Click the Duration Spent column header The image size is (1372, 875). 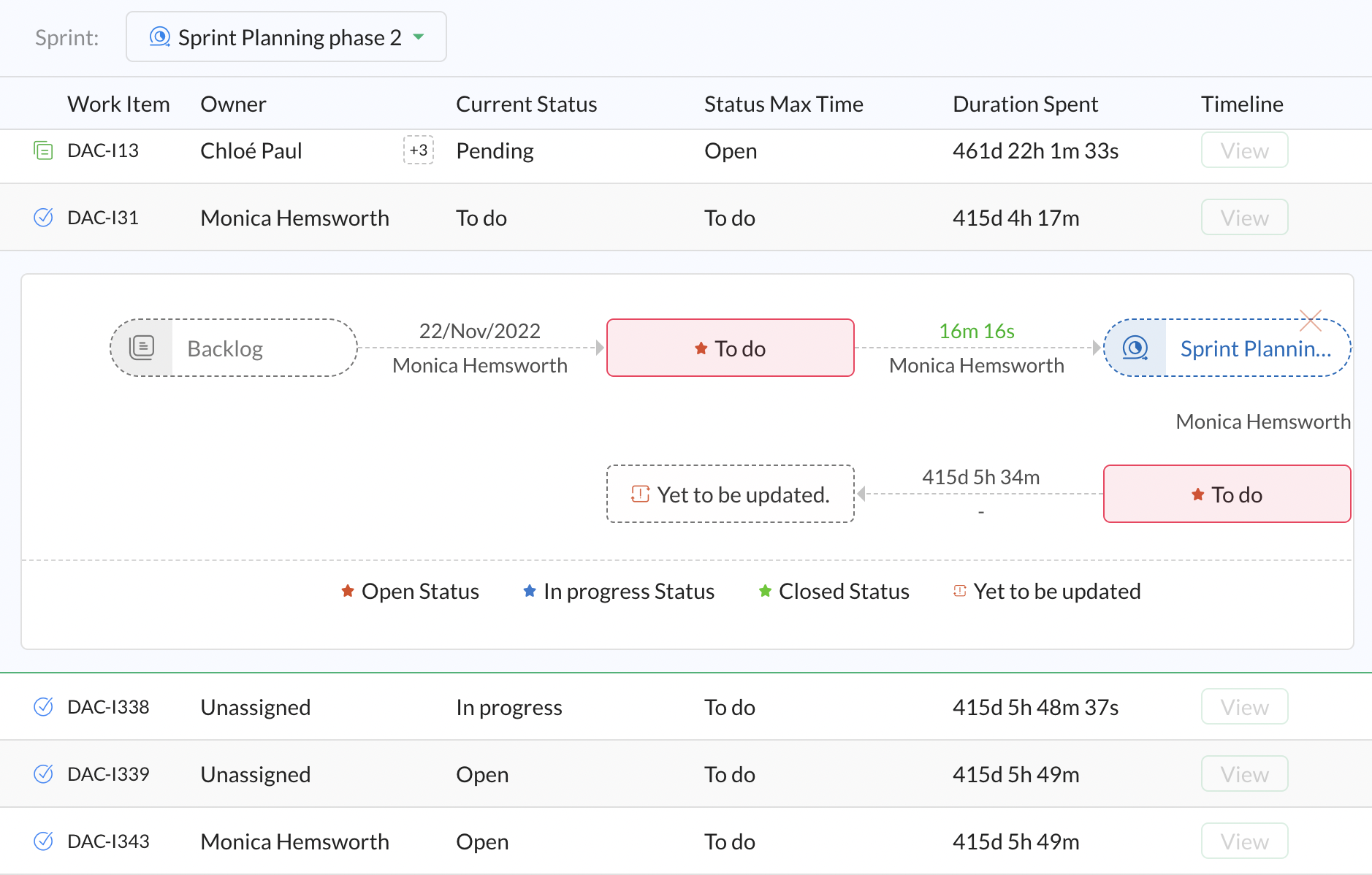coord(1025,104)
